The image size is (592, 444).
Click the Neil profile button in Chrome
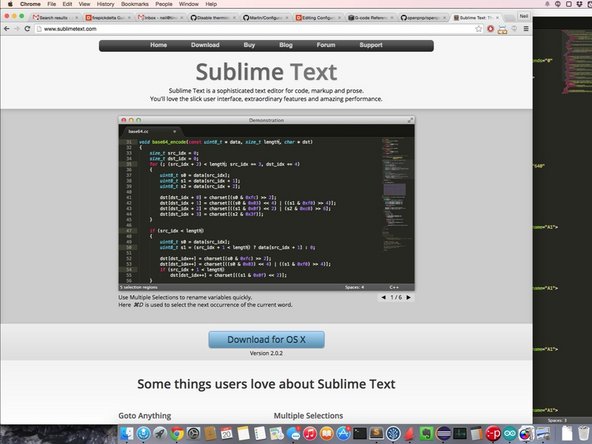(524, 16)
